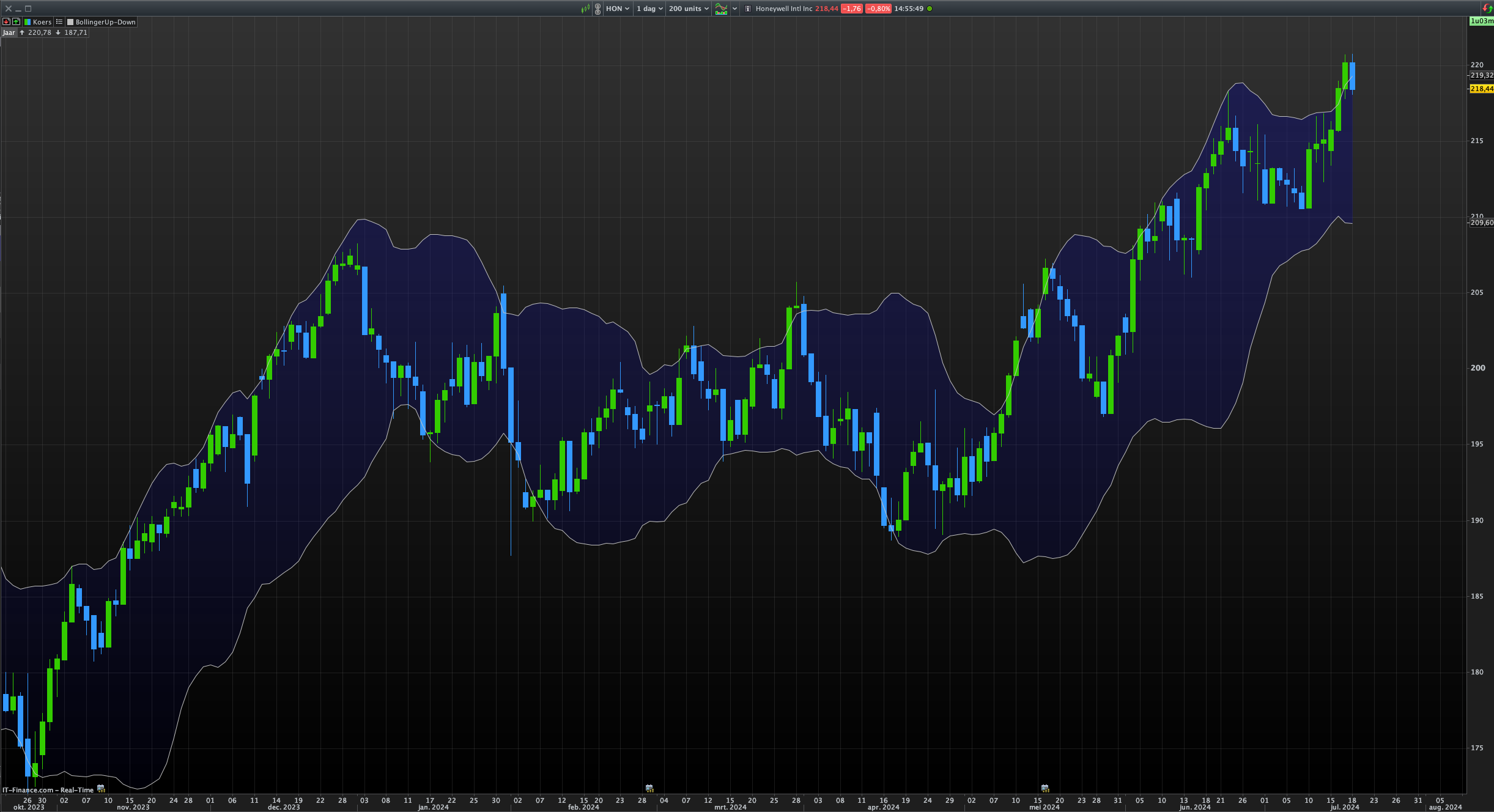Open the indicators wave chart icon
The image size is (1494, 812).
pyautogui.click(x=722, y=9)
